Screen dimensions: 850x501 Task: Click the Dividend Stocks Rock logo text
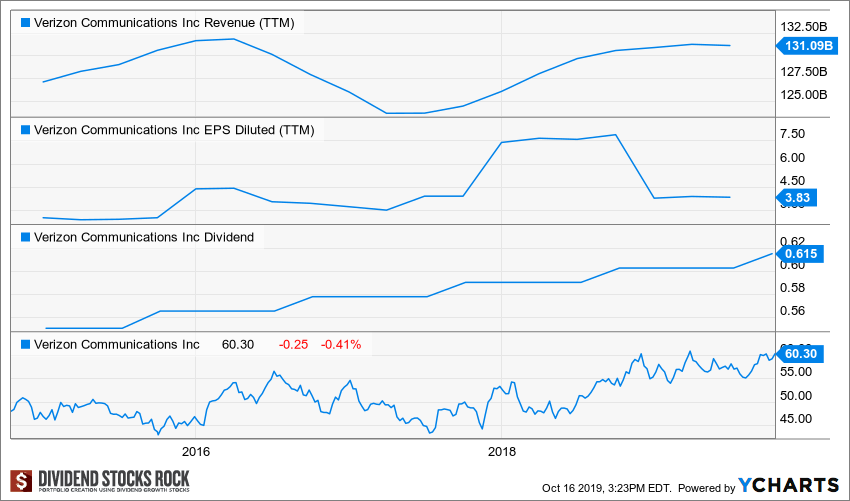(x=114, y=481)
